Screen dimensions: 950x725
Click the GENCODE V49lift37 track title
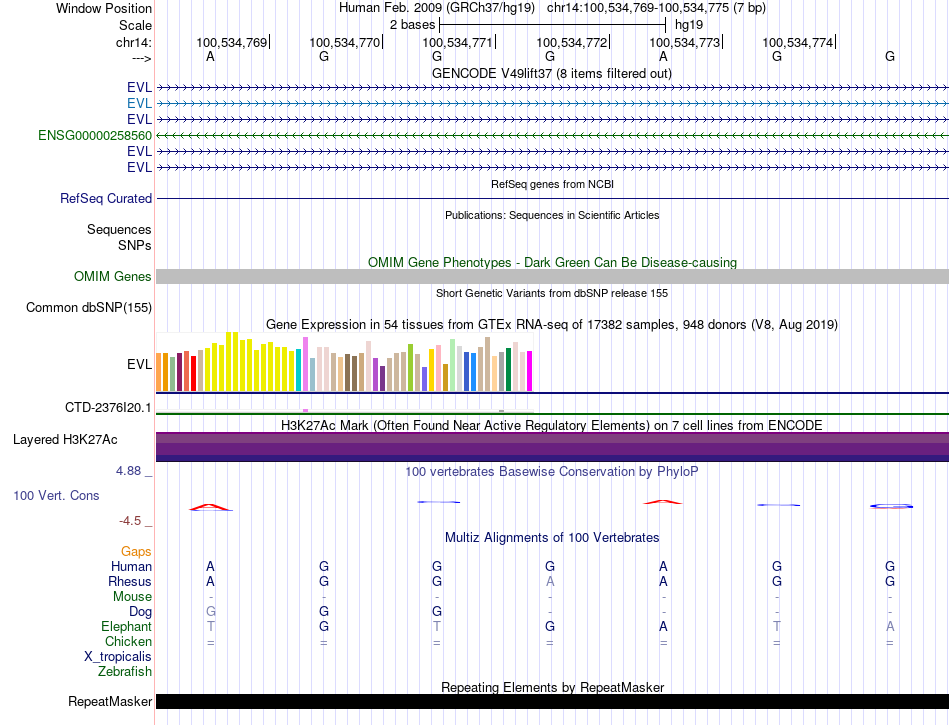[552, 73]
